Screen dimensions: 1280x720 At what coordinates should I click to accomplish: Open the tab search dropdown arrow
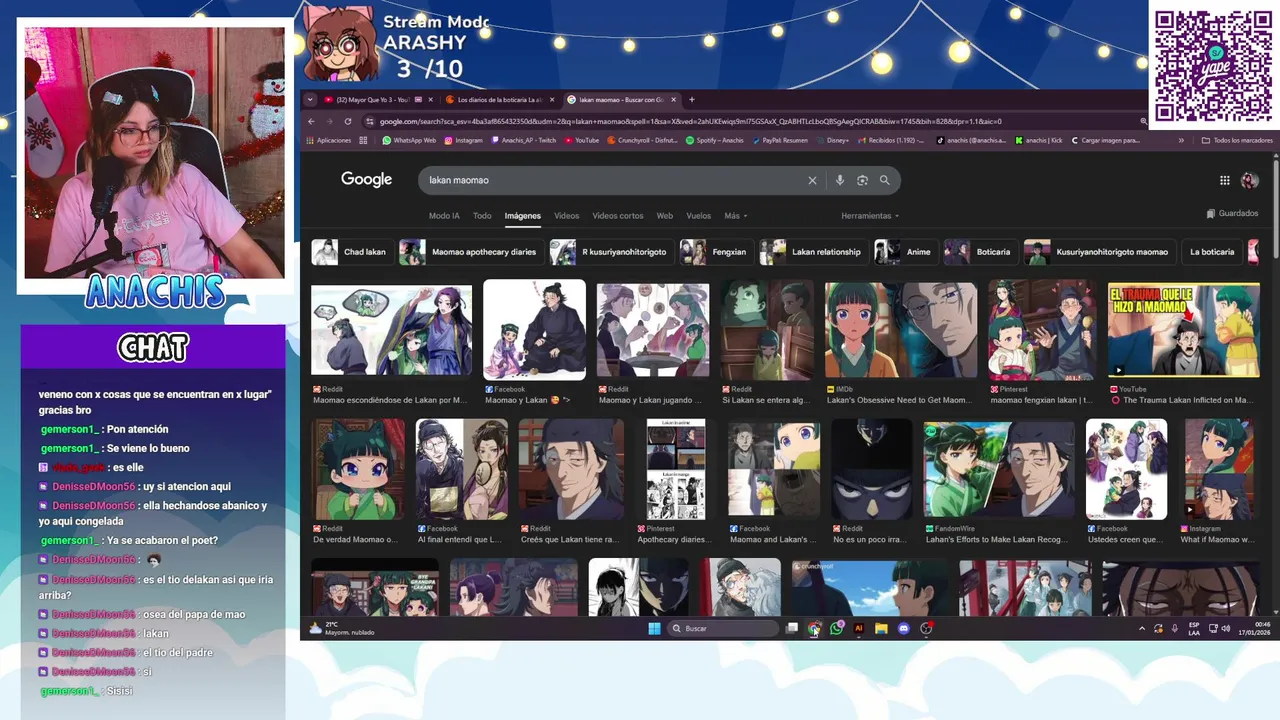[x=310, y=99]
